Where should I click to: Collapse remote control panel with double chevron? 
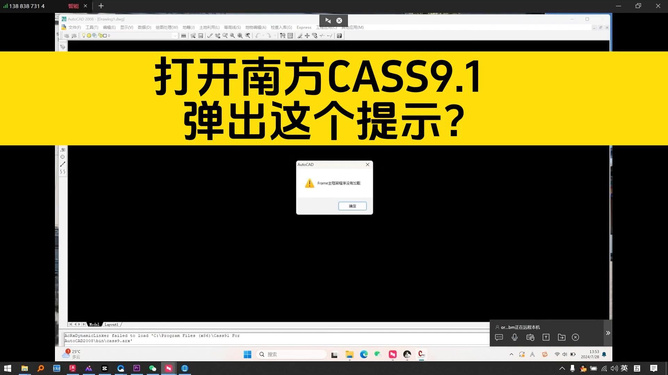tap(608, 333)
